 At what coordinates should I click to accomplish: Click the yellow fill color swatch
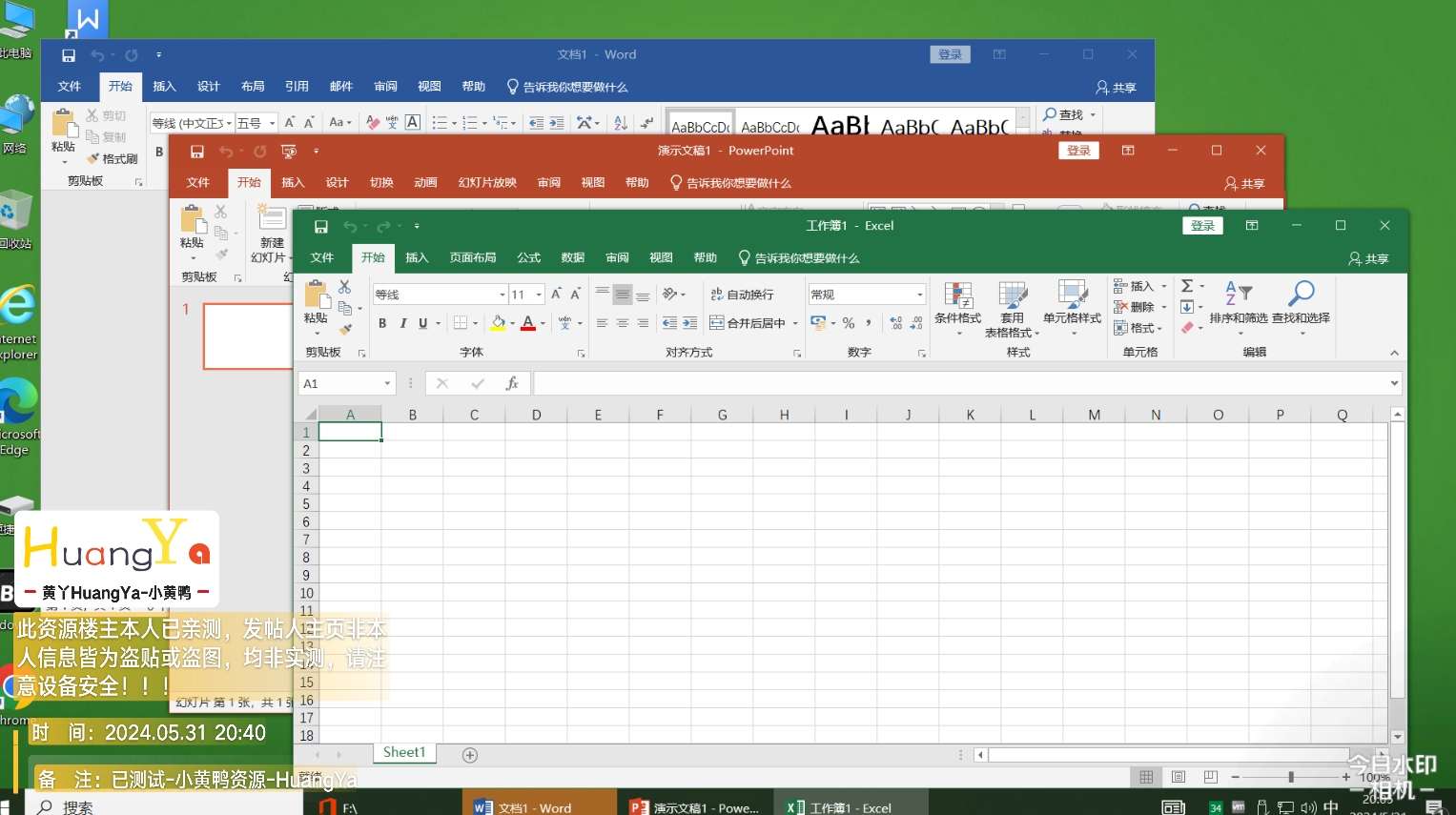(x=498, y=323)
